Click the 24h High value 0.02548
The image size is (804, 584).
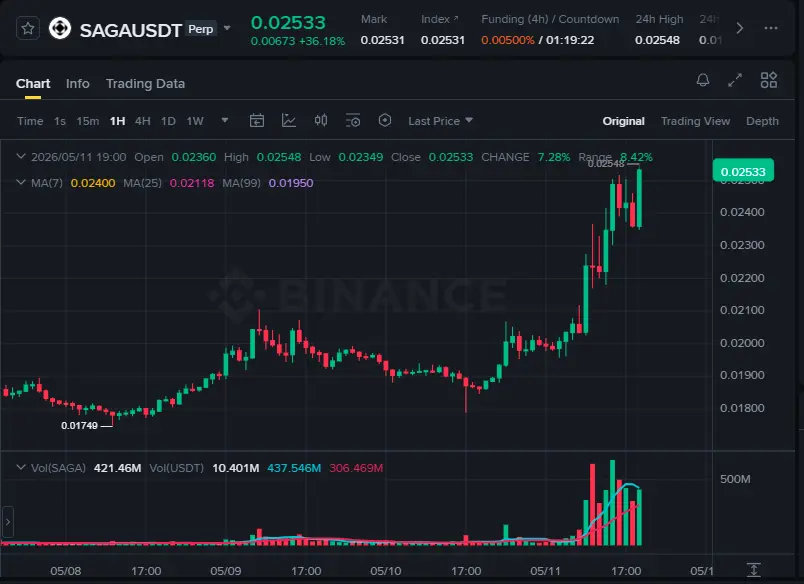click(657, 40)
